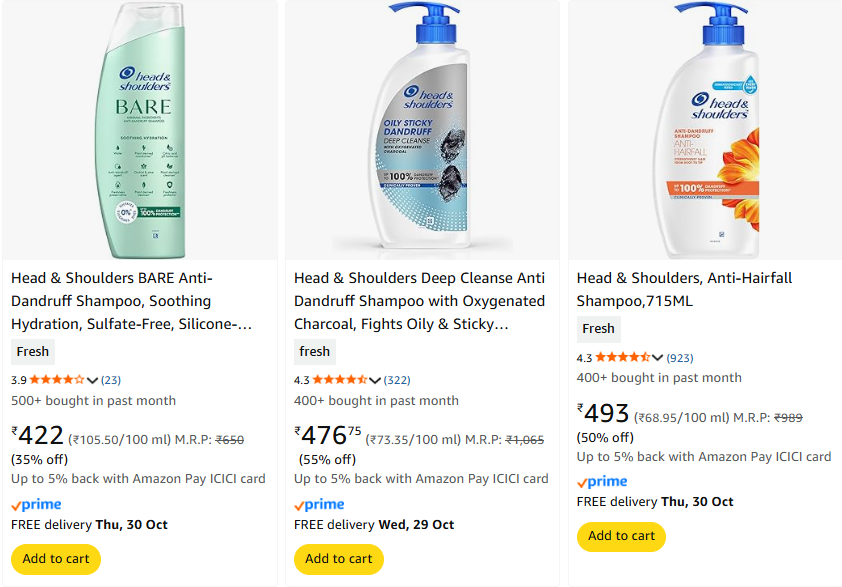Open the Anti-Hairfall shampoo product image

click(705, 130)
